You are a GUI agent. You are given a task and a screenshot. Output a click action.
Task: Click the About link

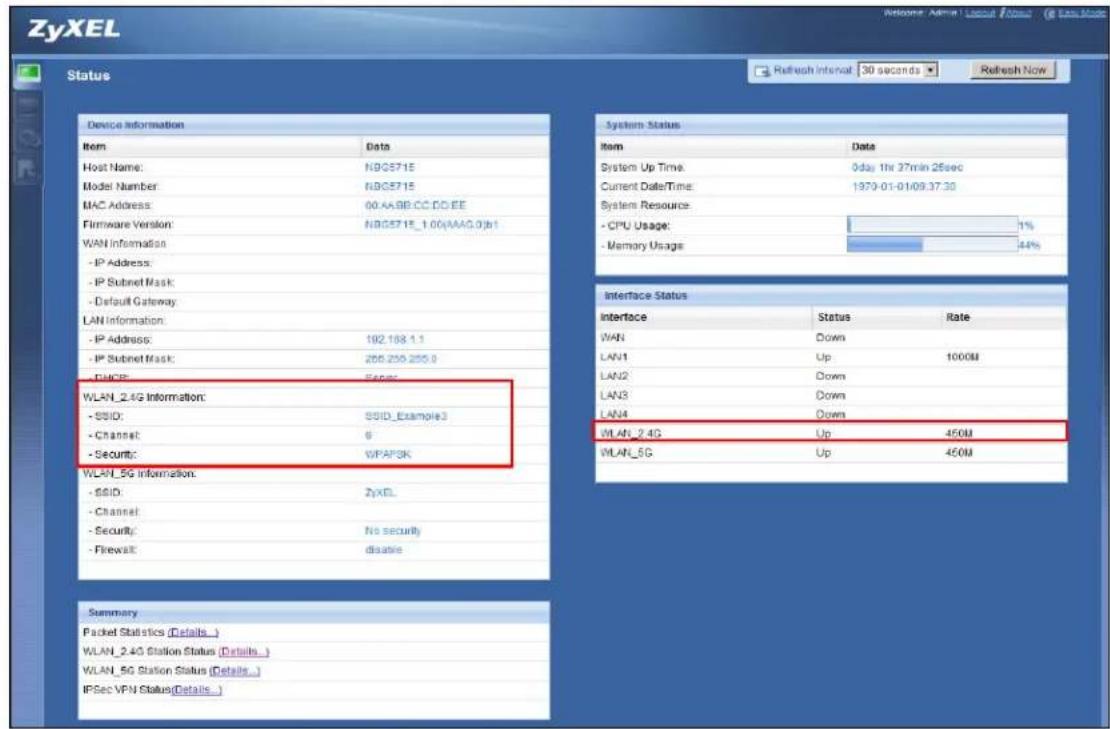(x=1018, y=13)
